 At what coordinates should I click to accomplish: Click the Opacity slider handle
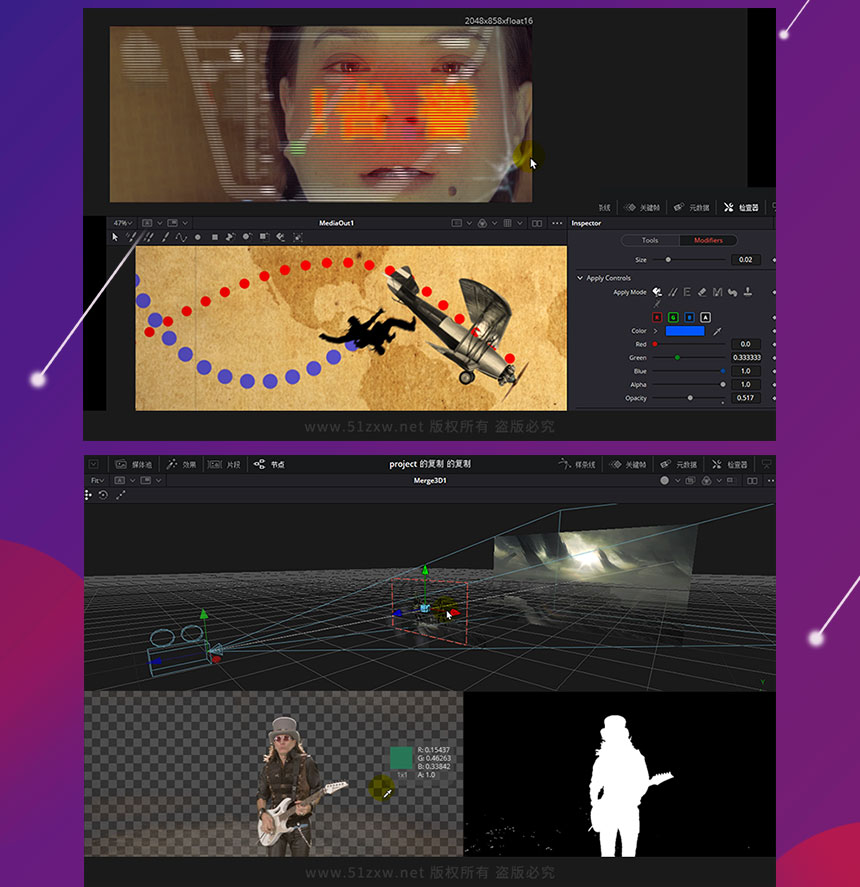point(690,398)
